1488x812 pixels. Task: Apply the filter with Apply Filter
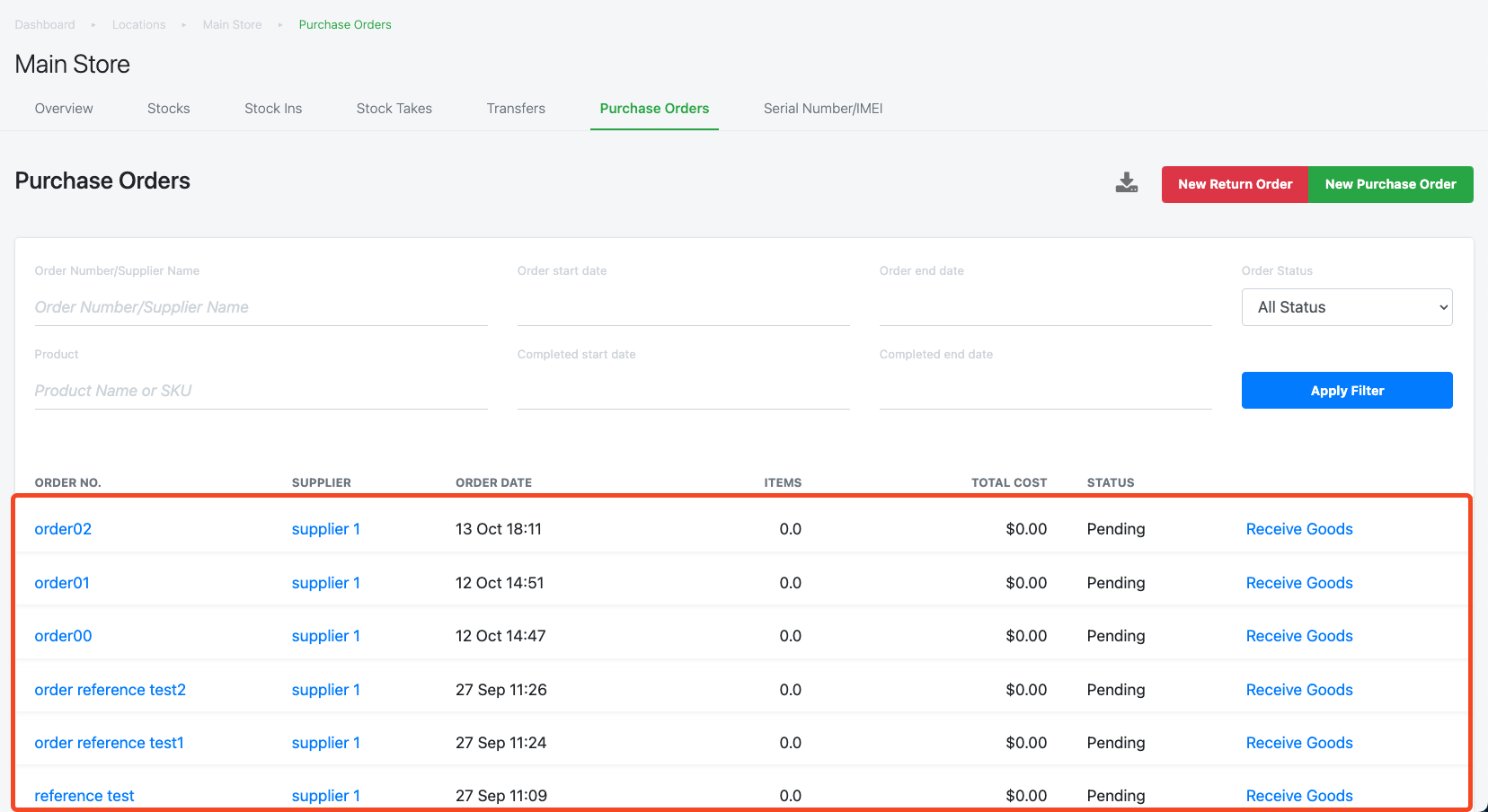click(x=1347, y=391)
